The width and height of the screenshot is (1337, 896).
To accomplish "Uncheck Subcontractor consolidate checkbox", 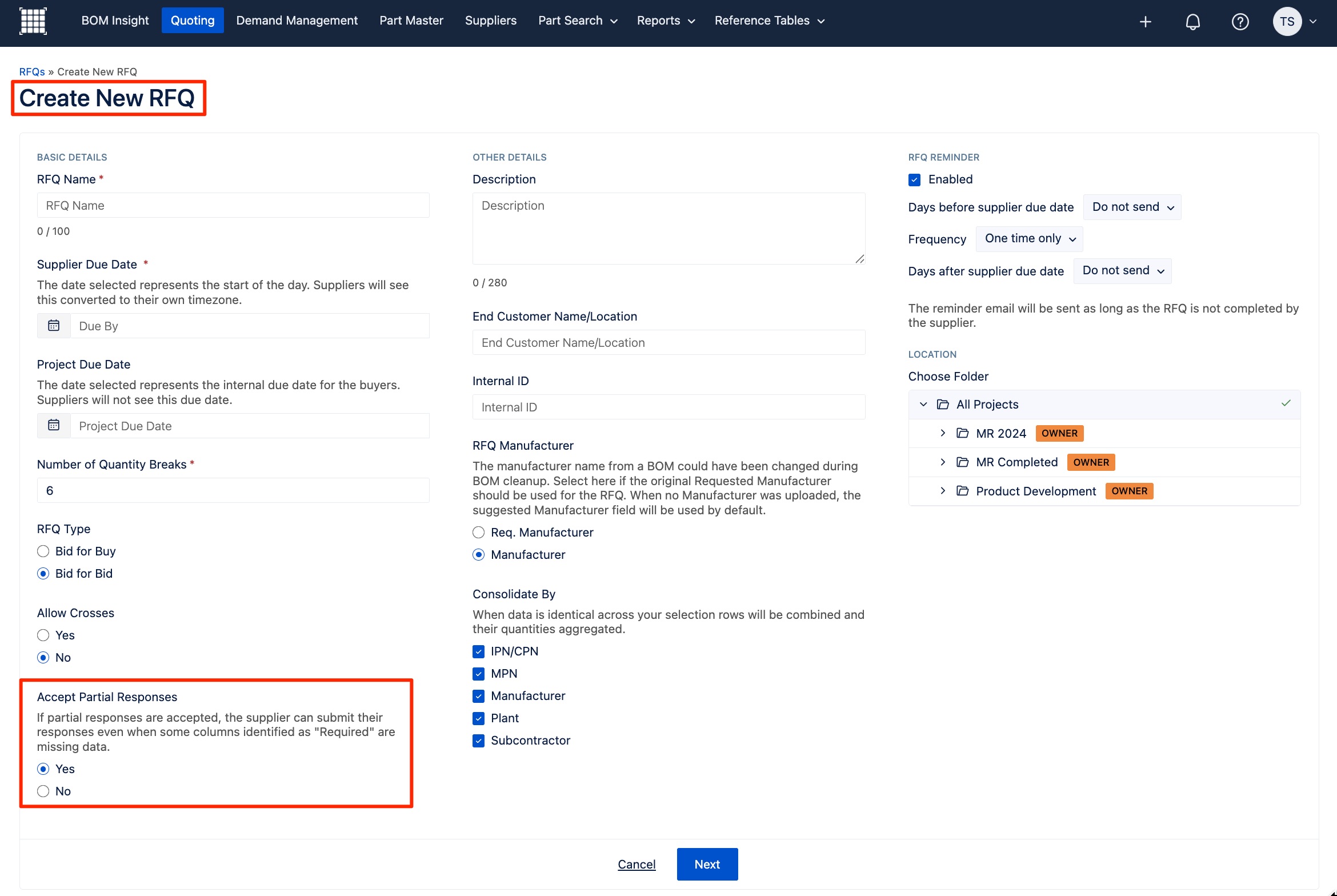I will coord(478,741).
